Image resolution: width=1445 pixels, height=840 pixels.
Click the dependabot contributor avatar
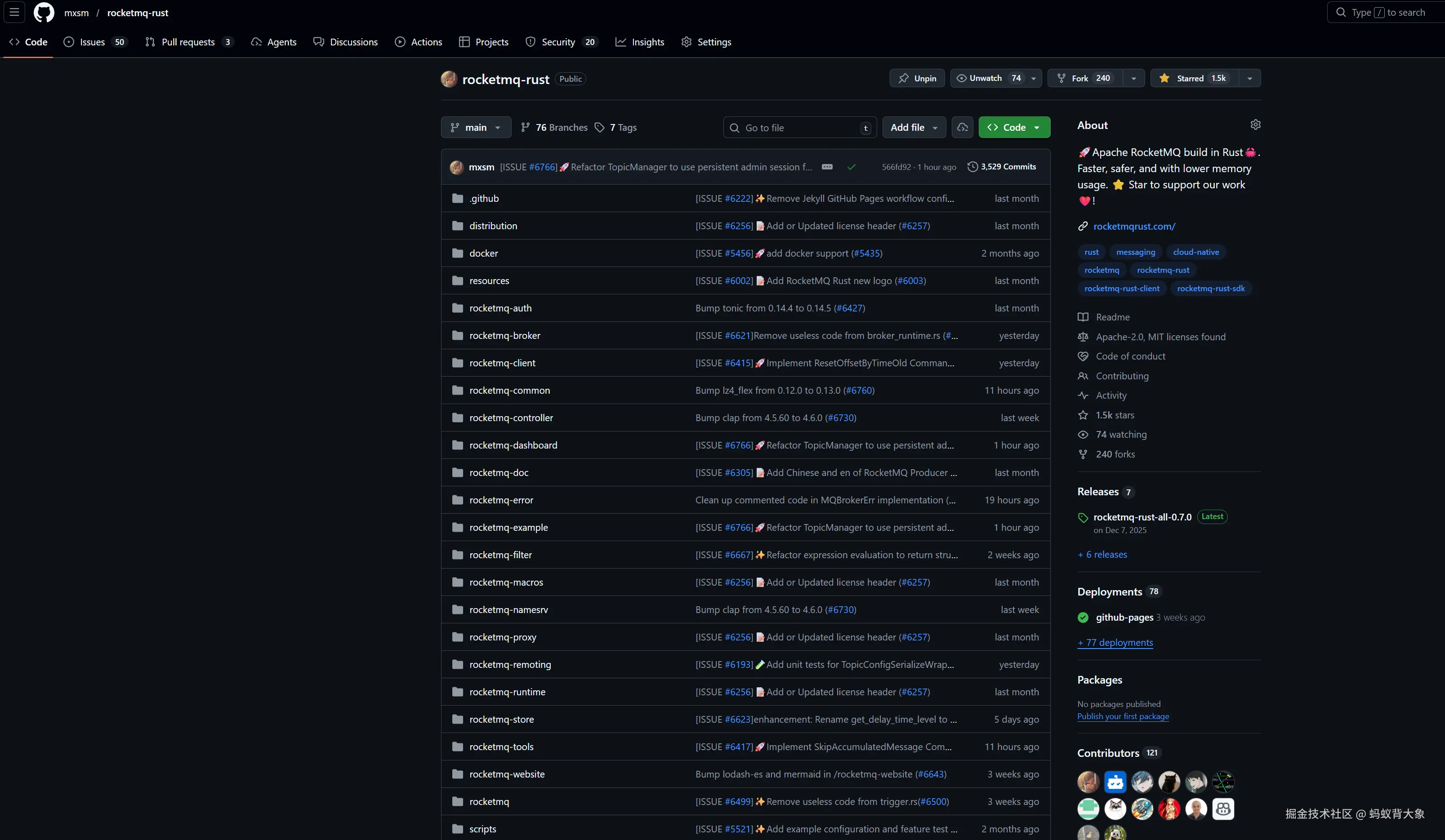tap(1115, 782)
